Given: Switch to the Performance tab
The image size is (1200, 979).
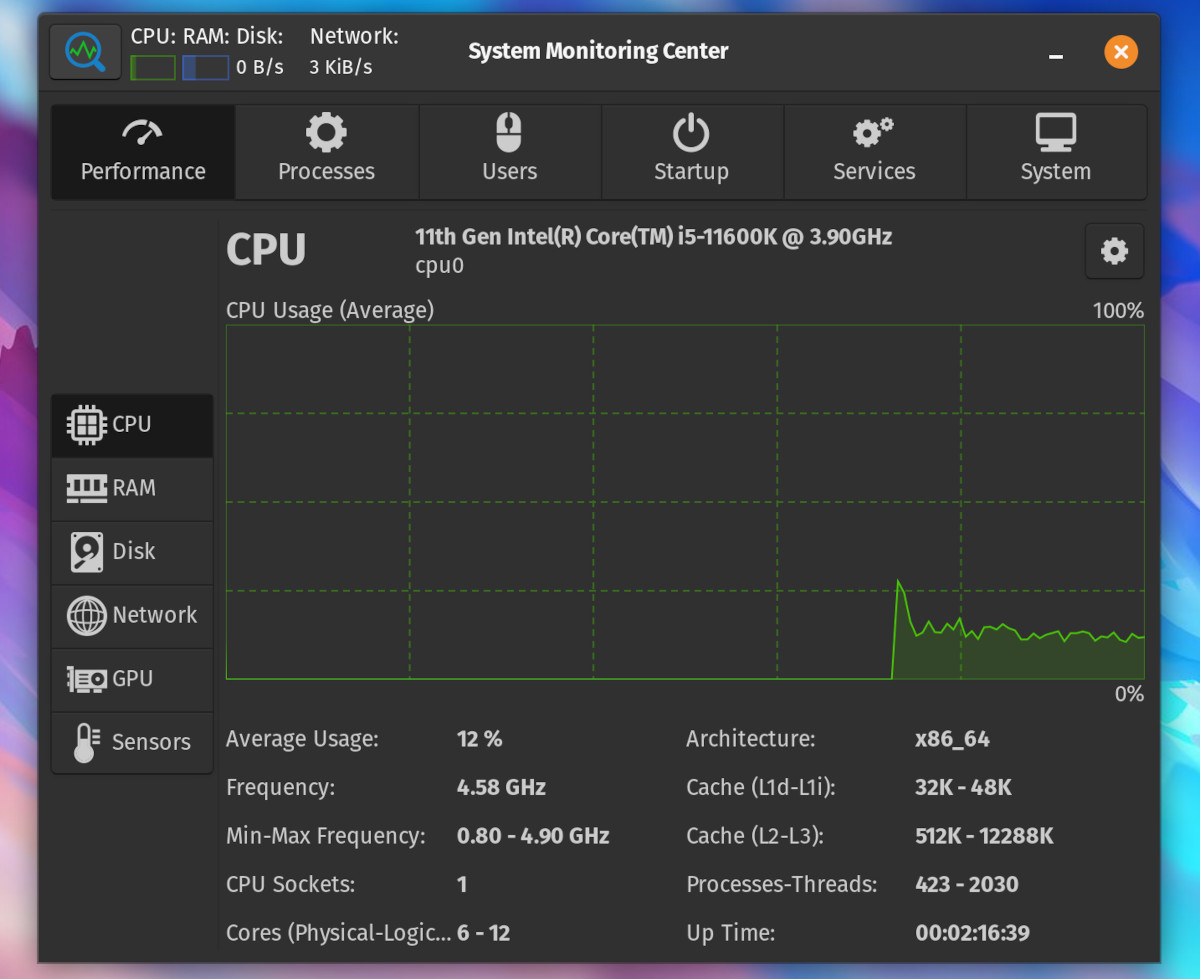Looking at the screenshot, I should tap(143, 152).
